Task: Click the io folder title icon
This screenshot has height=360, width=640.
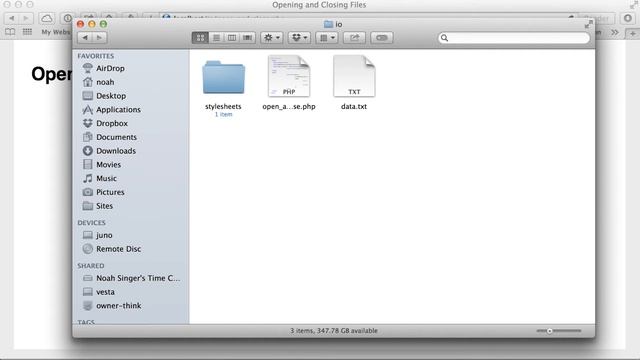Action: click(x=328, y=24)
